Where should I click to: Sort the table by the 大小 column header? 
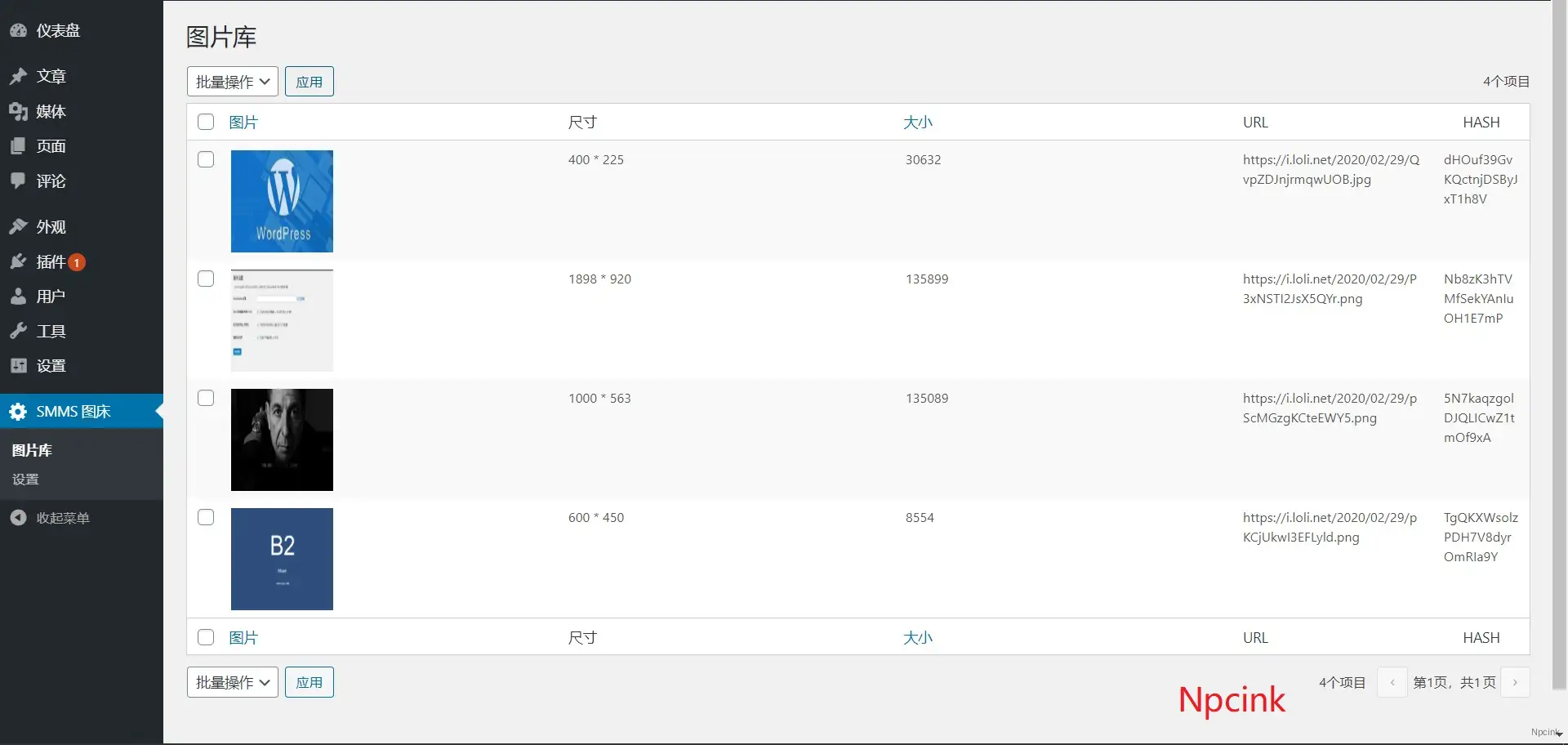[917, 123]
